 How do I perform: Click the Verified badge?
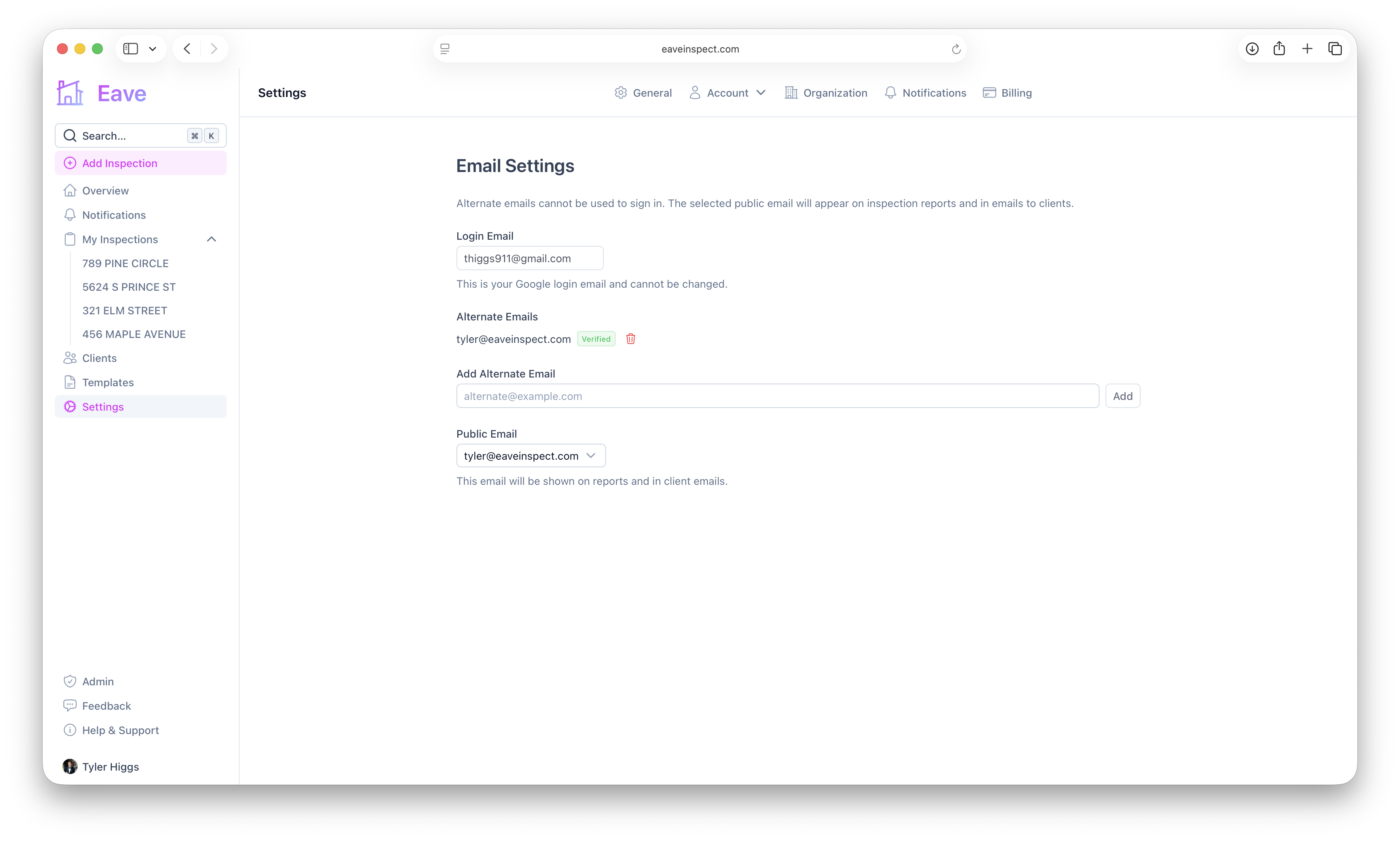point(596,339)
